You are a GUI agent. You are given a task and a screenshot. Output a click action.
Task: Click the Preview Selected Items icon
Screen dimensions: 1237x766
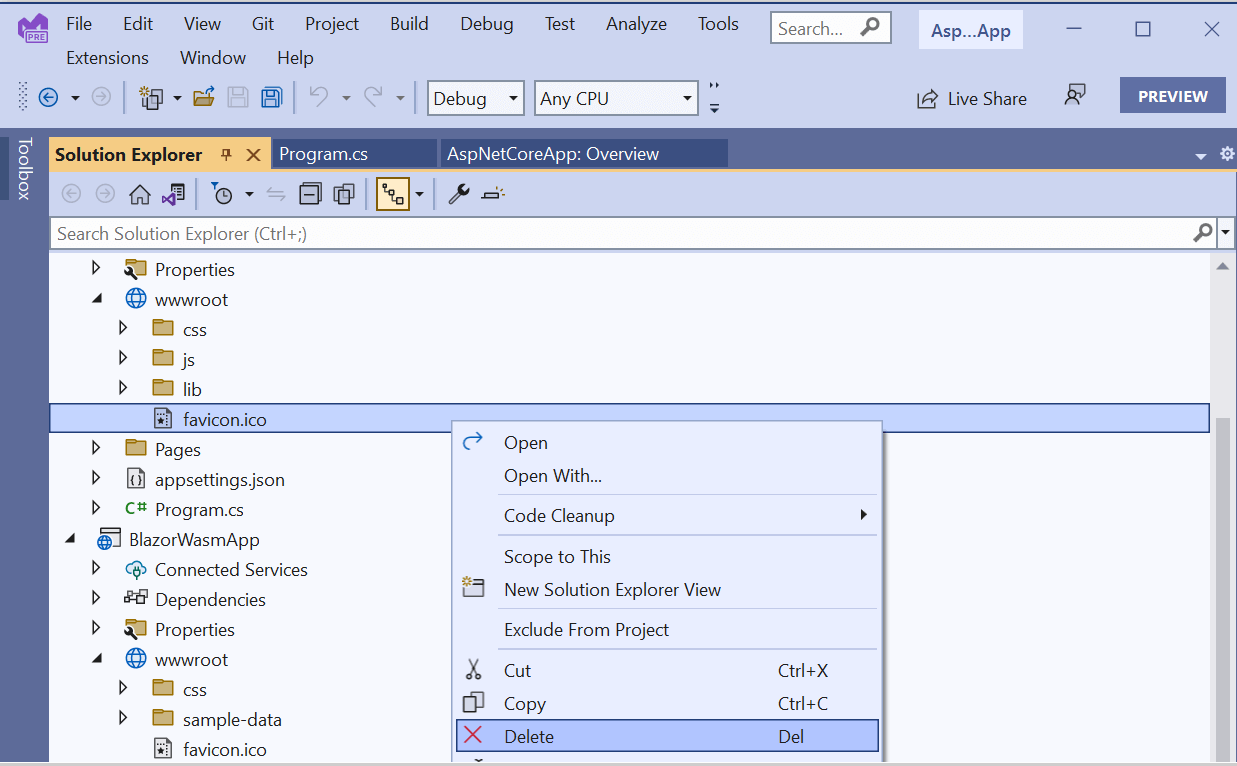(493, 194)
